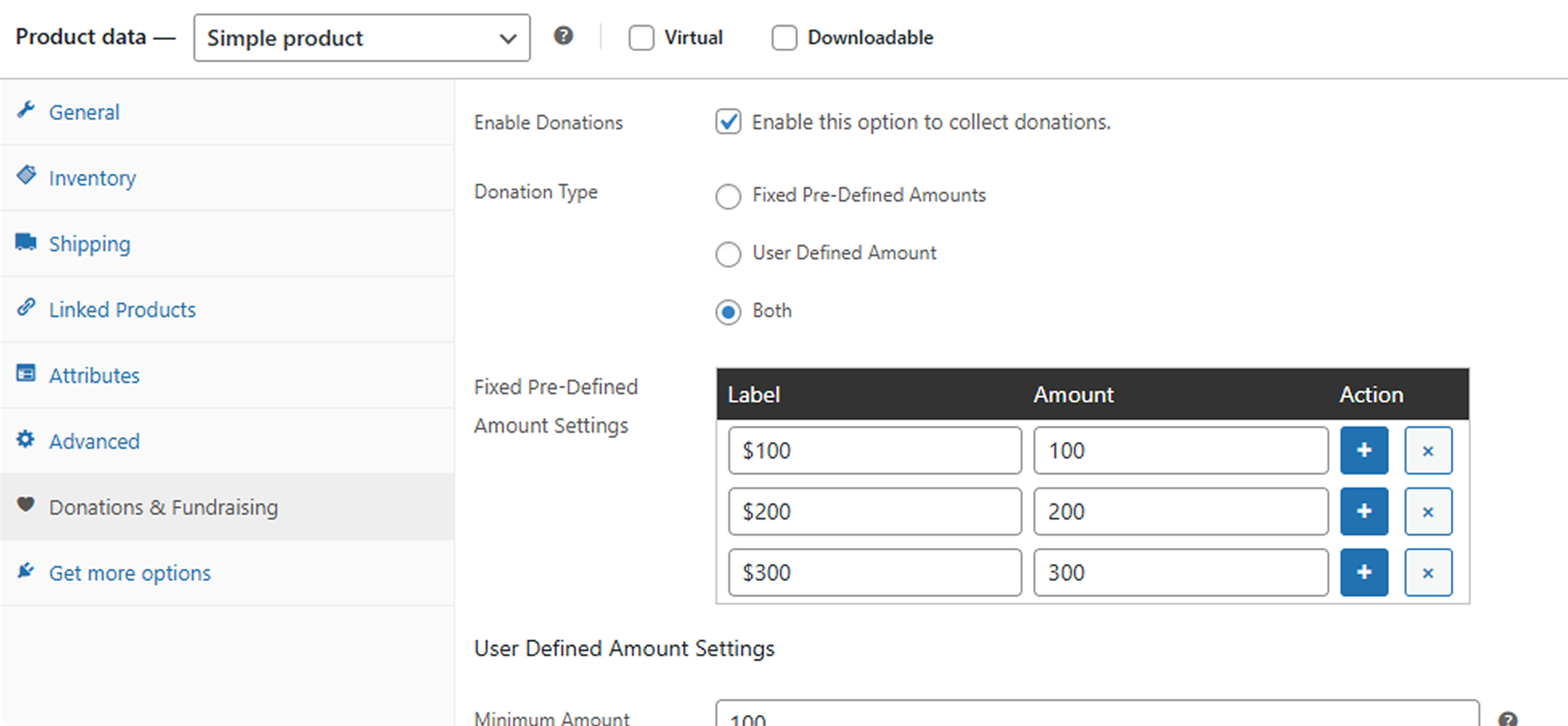The image size is (1568, 726).
Task: Click the wrench icon next to General
Action: pyautogui.click(x=26, y=110)
